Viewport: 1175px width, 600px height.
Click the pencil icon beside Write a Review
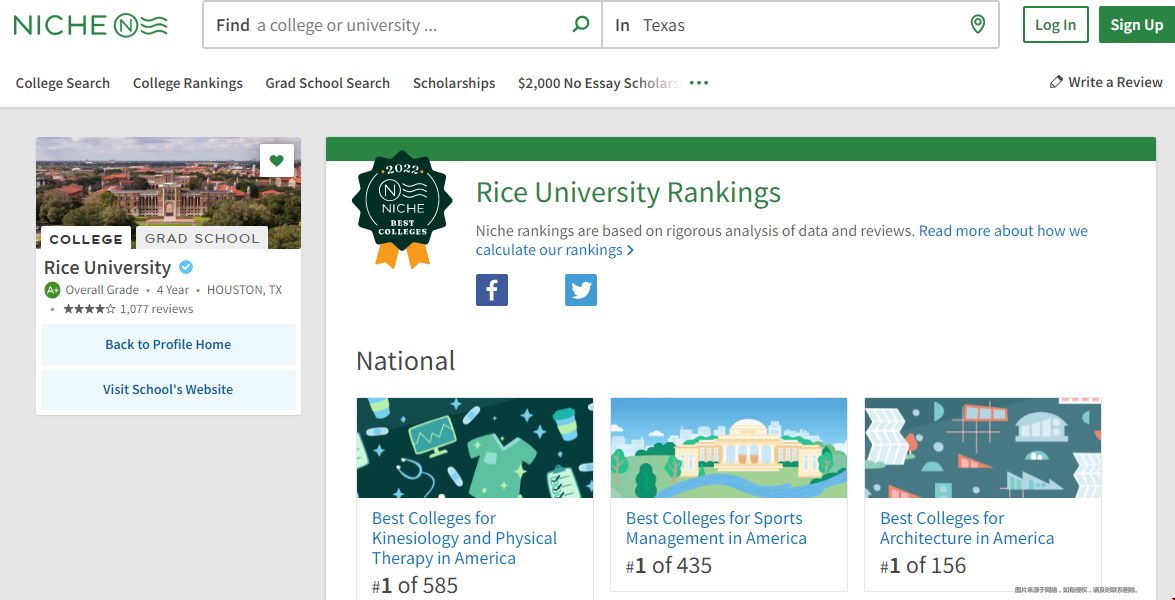pos(1056,82)
